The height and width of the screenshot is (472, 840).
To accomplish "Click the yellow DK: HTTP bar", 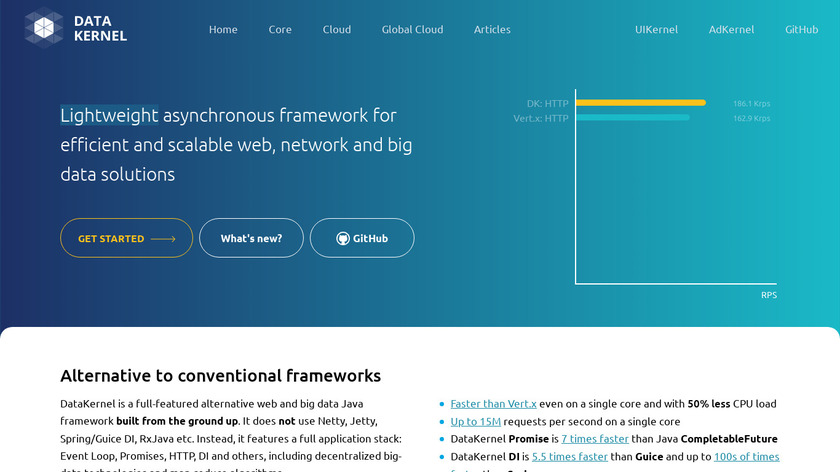I will coord(641,102).
